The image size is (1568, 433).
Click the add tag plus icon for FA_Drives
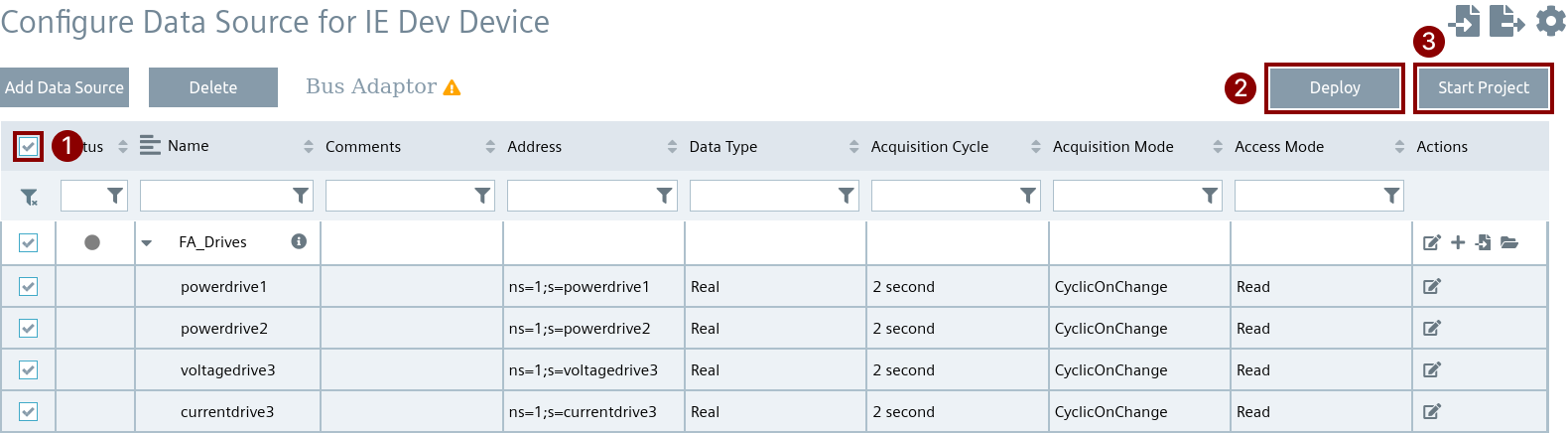(1458, 242)
